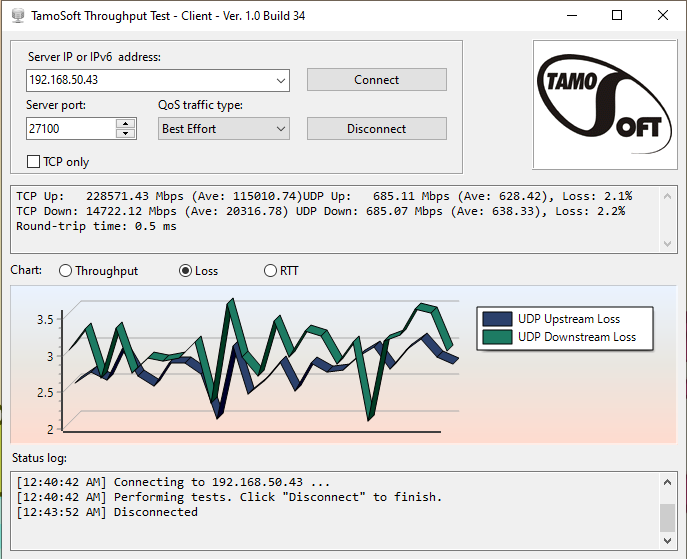Click the UDP Upstream Loss legend swatch

(x=497, y=319)
